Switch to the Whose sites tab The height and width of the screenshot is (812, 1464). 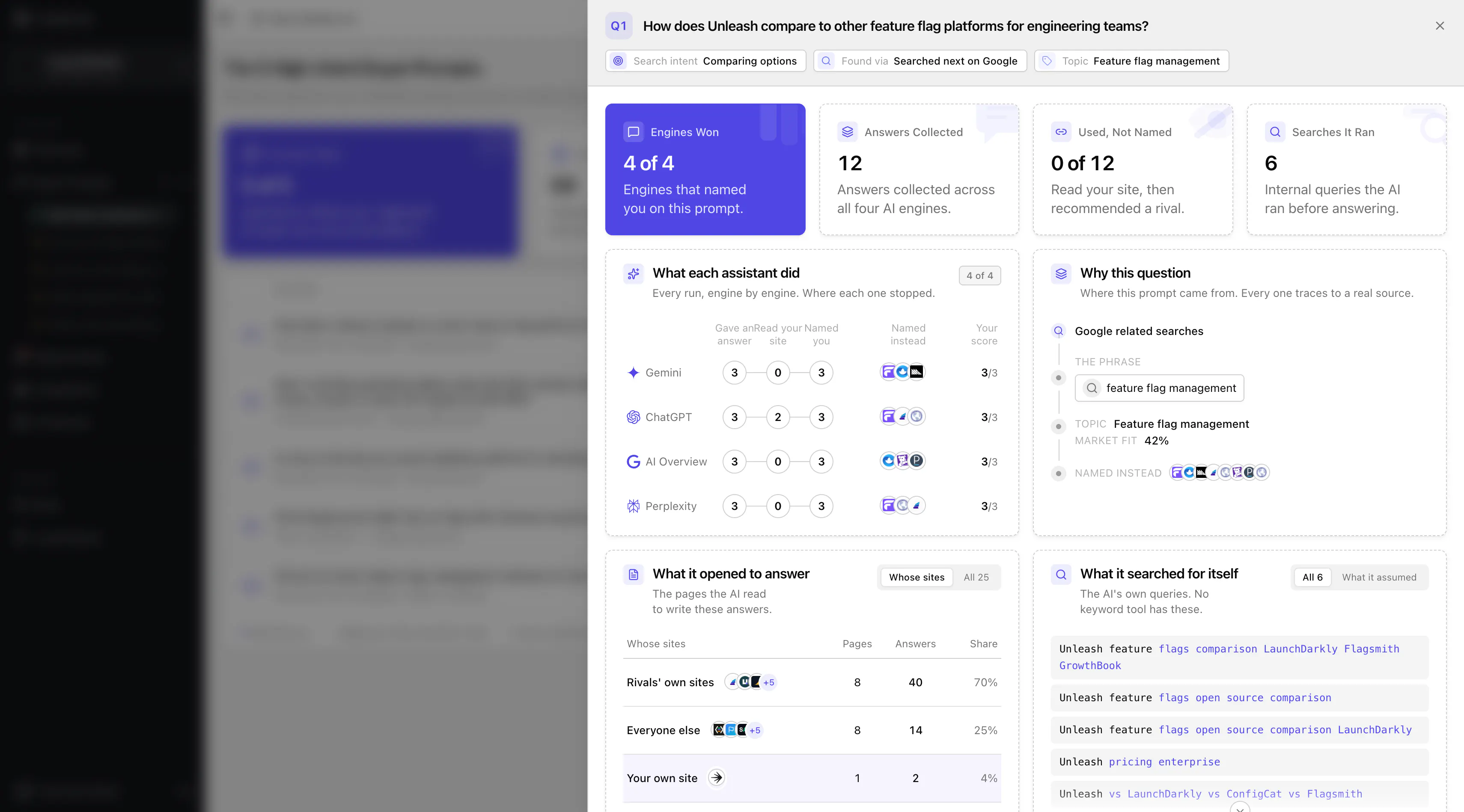pos(916,577)
